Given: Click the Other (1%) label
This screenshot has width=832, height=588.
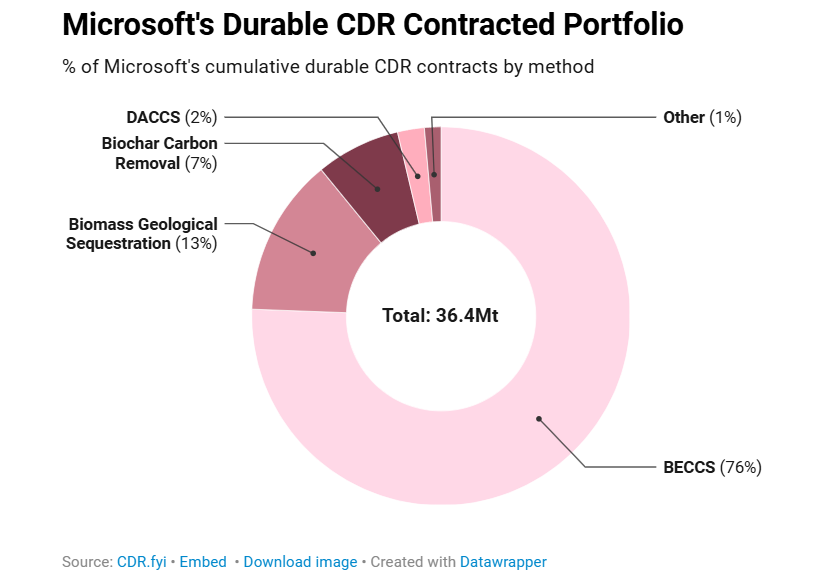Looking at the screenshot, I should pyautogui.click(x=701, y=117).
